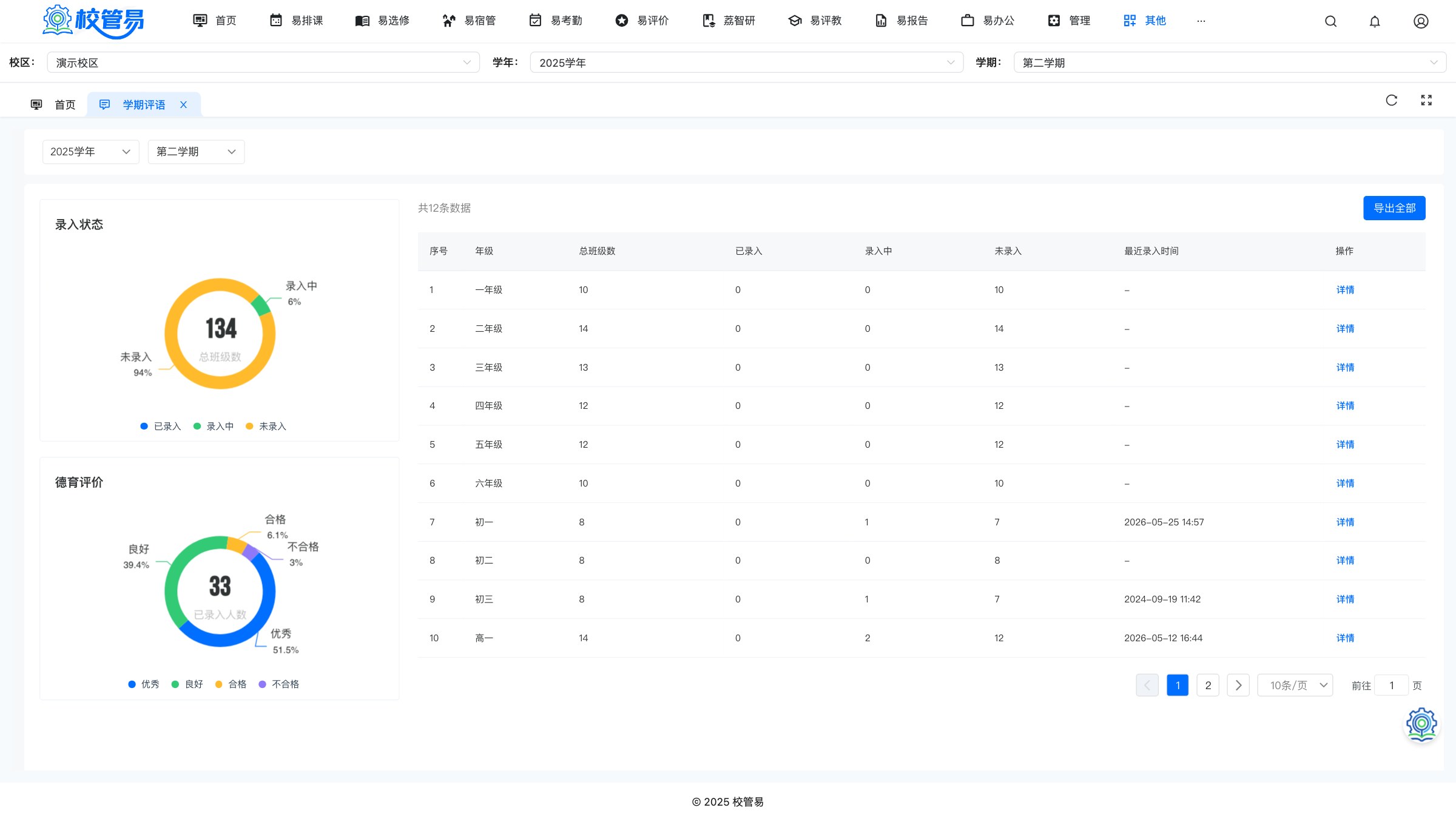The height and width of the screenshot is (819, 1456).
Task: Open the floating assistant logo icon
Action: 1421,724
